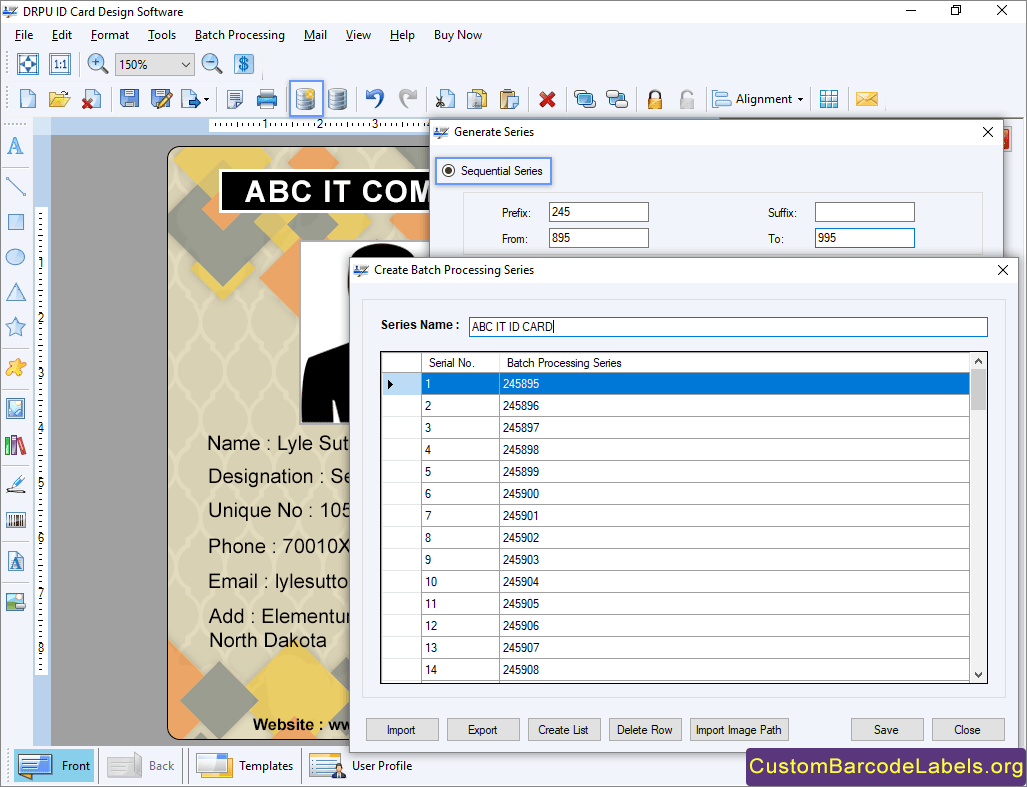The image size is (1027, 787).
Task: Close the Generate Series dialog
Action: [x=988, y=132]
